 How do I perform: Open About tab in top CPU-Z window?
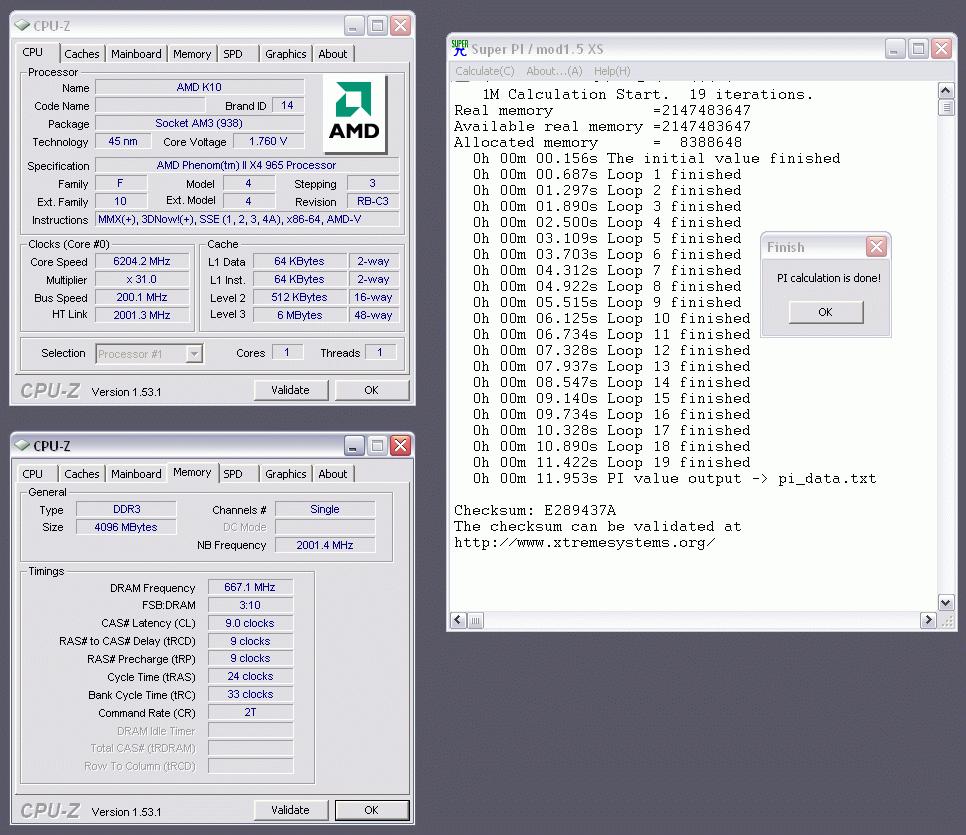(x=333, y=54)
